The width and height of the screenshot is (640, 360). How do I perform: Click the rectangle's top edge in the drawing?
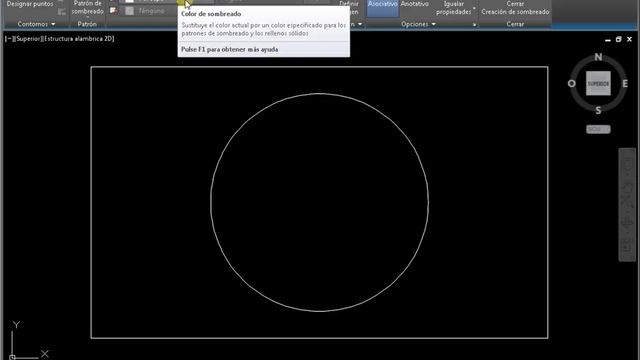coord(320,67)
